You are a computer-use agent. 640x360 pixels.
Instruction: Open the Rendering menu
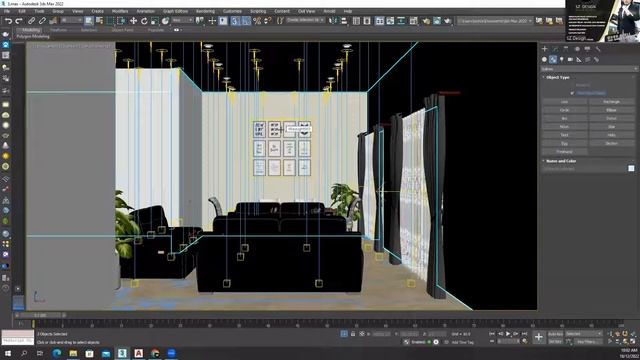click(205, 11)
